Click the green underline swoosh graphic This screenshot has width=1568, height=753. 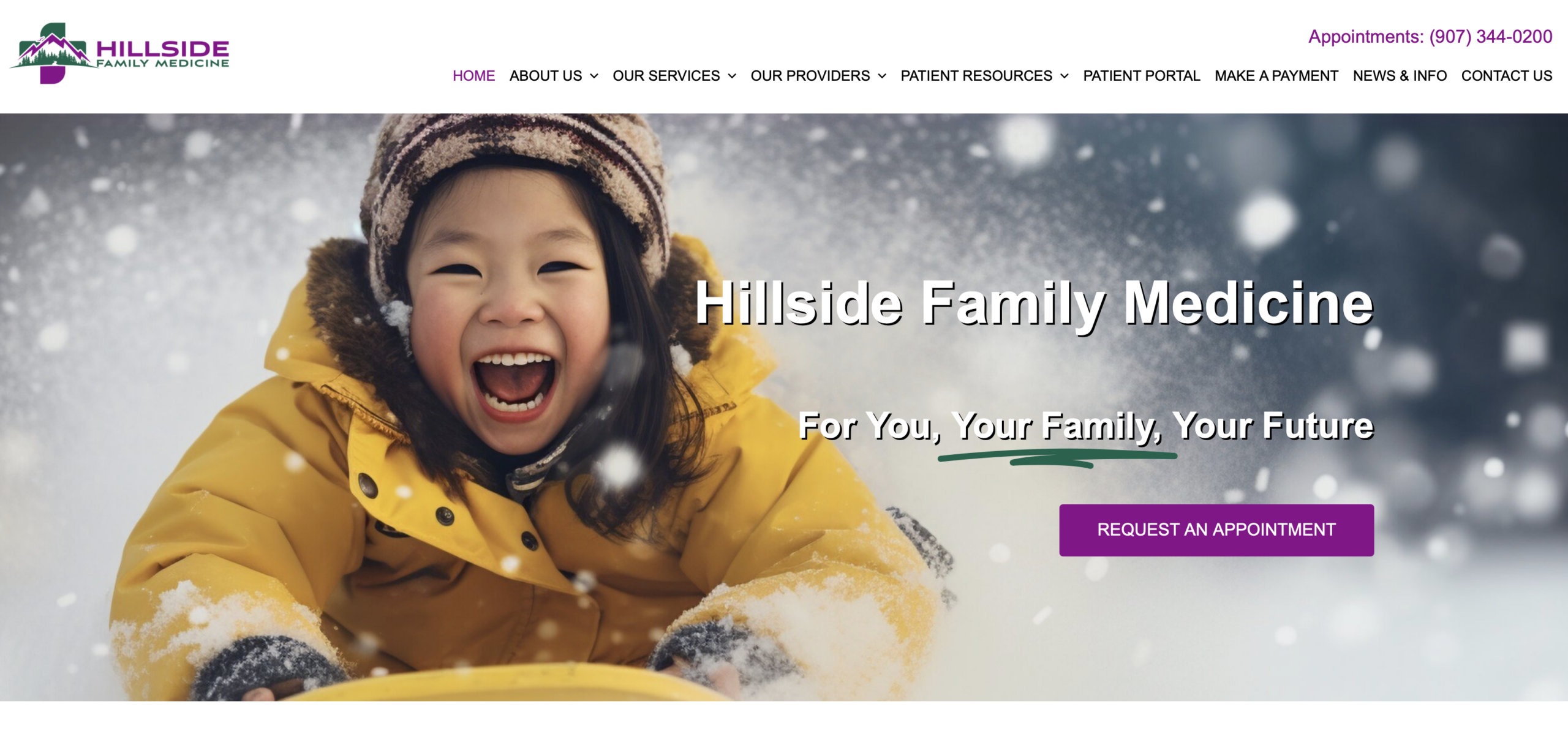pyautogui.click(x=1057, y=459)
